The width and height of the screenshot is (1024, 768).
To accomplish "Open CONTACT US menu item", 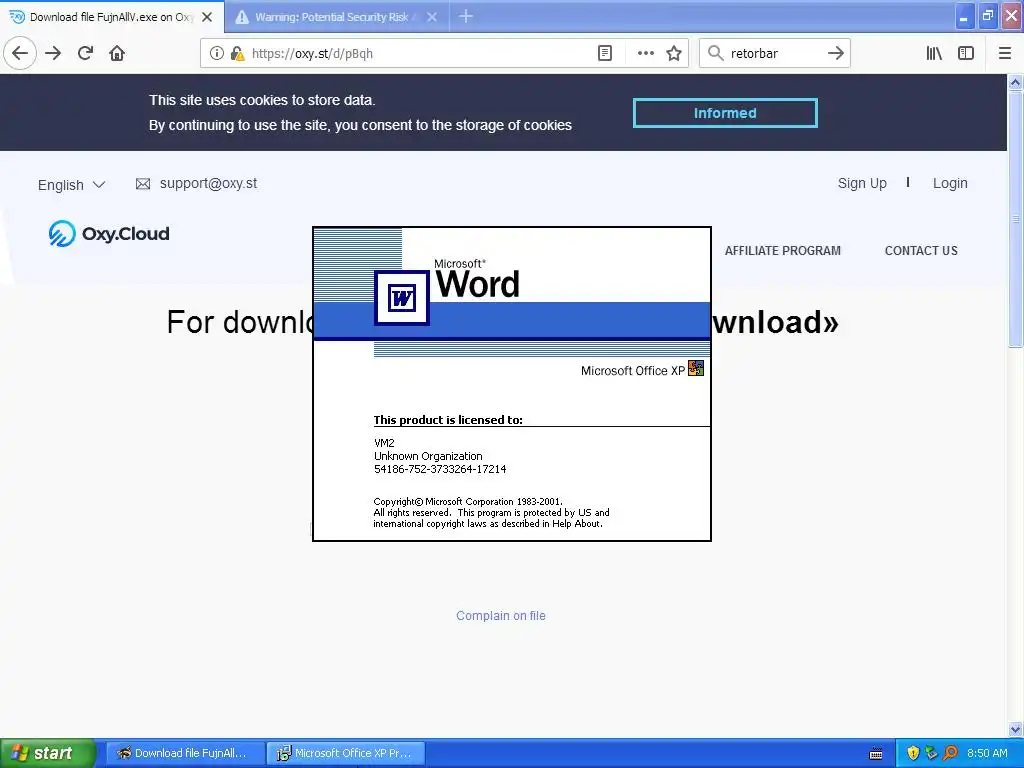I will pyautogui.click(x=921, y=251).
